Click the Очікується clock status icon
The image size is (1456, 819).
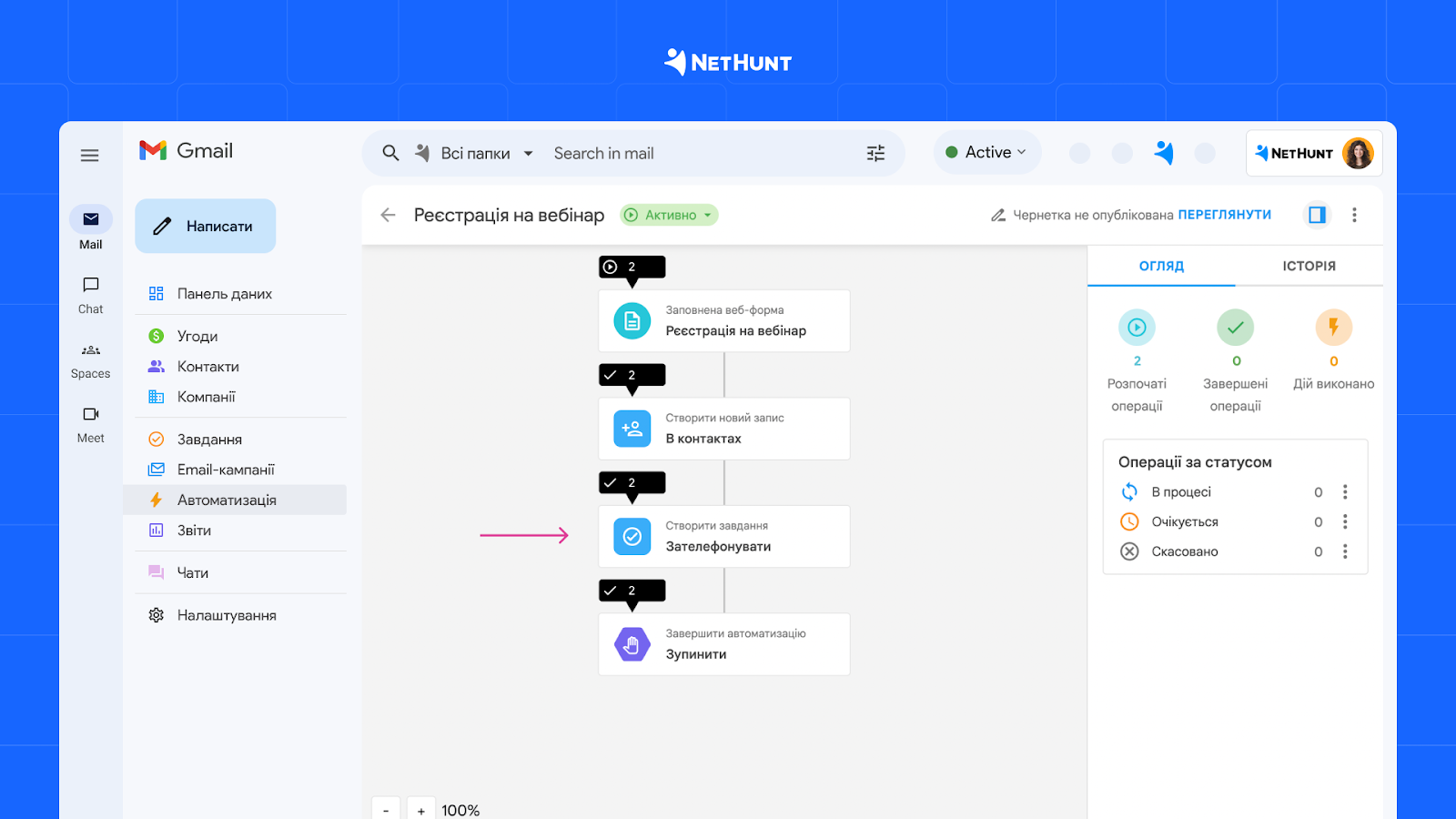[1129, 521]
